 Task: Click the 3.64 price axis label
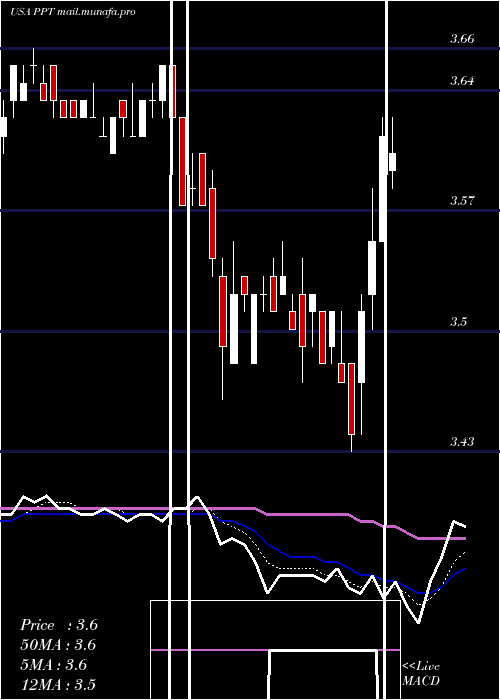click(x=462, y=81)
